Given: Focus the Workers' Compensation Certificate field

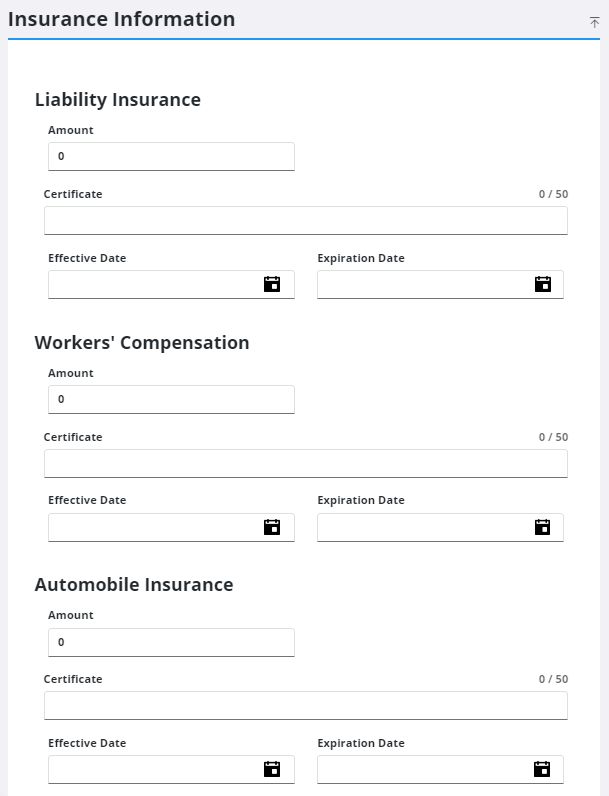Looking at the screenshot, I should point(306,463).
